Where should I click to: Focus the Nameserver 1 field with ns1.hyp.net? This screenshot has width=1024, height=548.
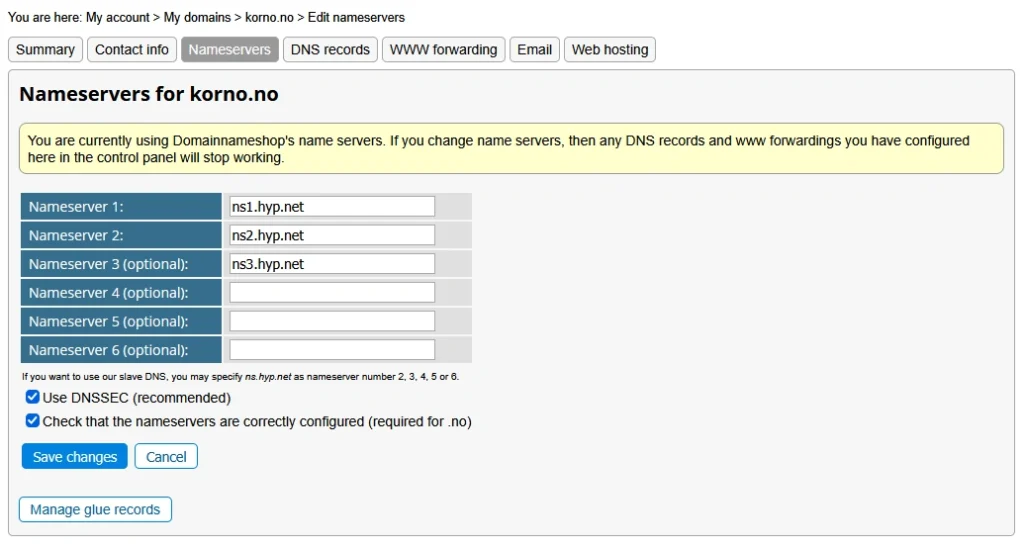tap(332, 206)
